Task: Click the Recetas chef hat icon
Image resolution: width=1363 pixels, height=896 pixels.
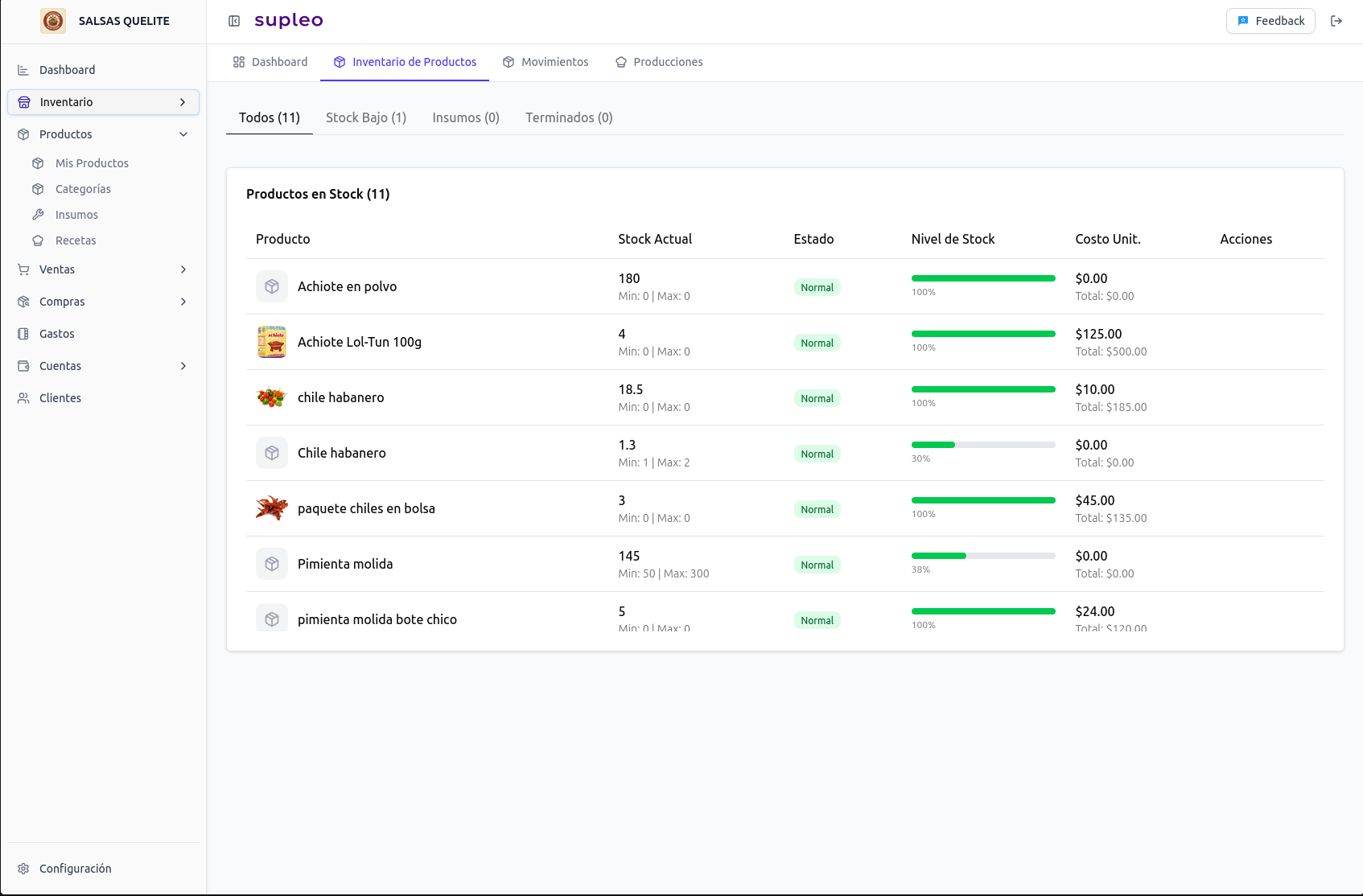Action: [38, 240]
